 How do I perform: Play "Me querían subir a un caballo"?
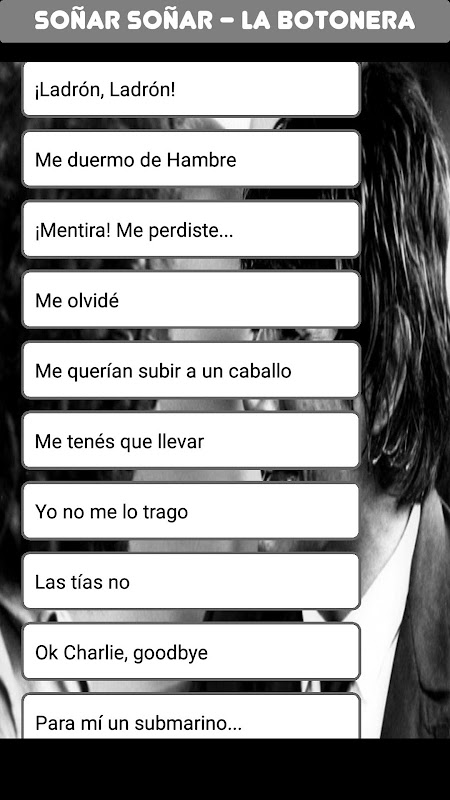point(191,370)
